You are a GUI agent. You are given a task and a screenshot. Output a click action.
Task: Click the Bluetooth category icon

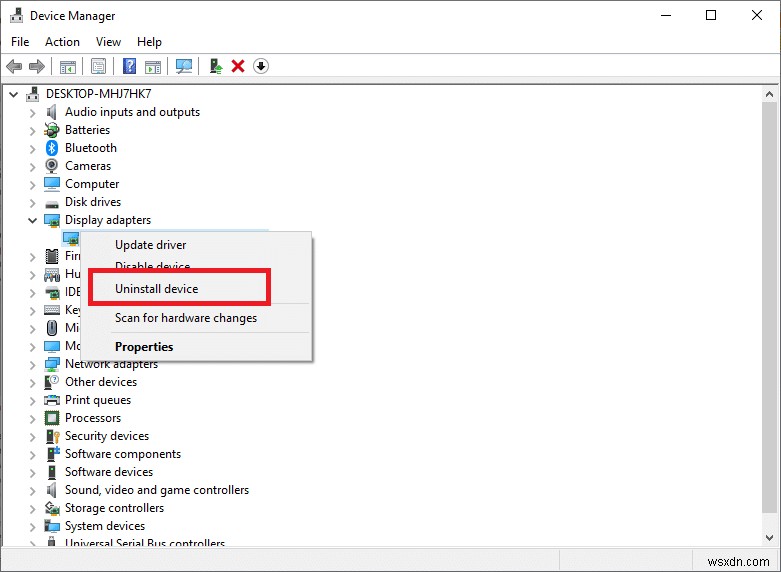tap(52, 148)
